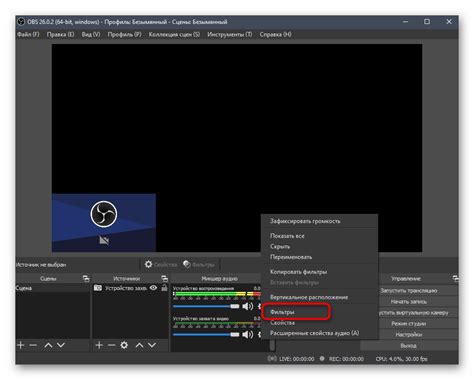Click the audio mixer vertical scrollbar
The image size is (474, 380).
[x=272, y=345]
